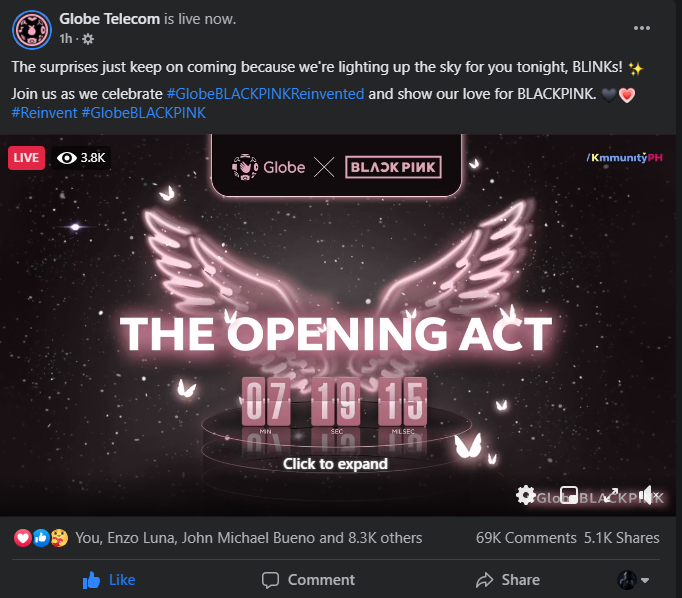Open #GlobeBLACKPINKReinvented hashtag
The width and height of the screenshot is (682, 598).
(x=265, y=94)
